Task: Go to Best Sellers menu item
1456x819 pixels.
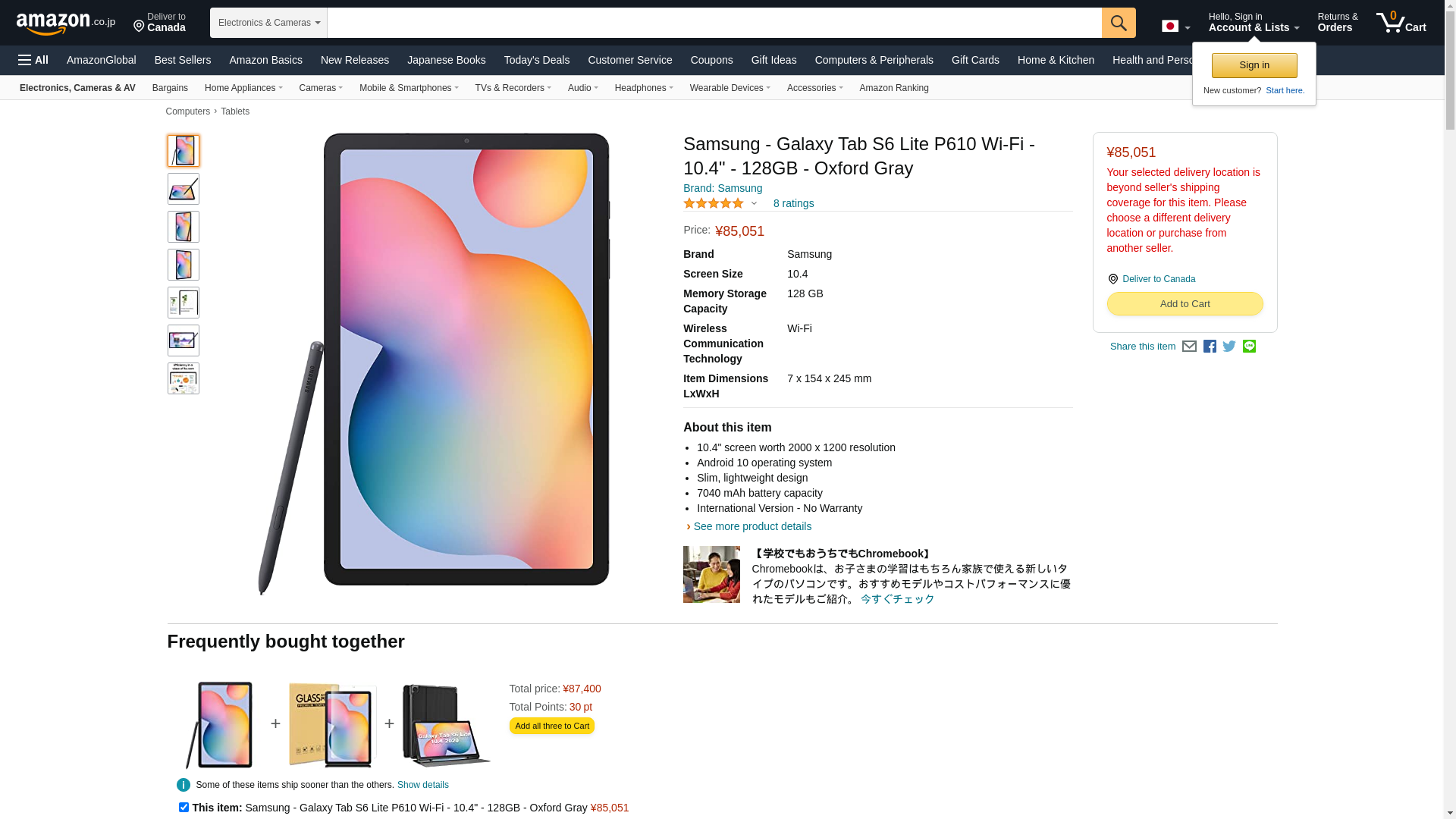Action: pyautogui.click(x=183, y=60)
